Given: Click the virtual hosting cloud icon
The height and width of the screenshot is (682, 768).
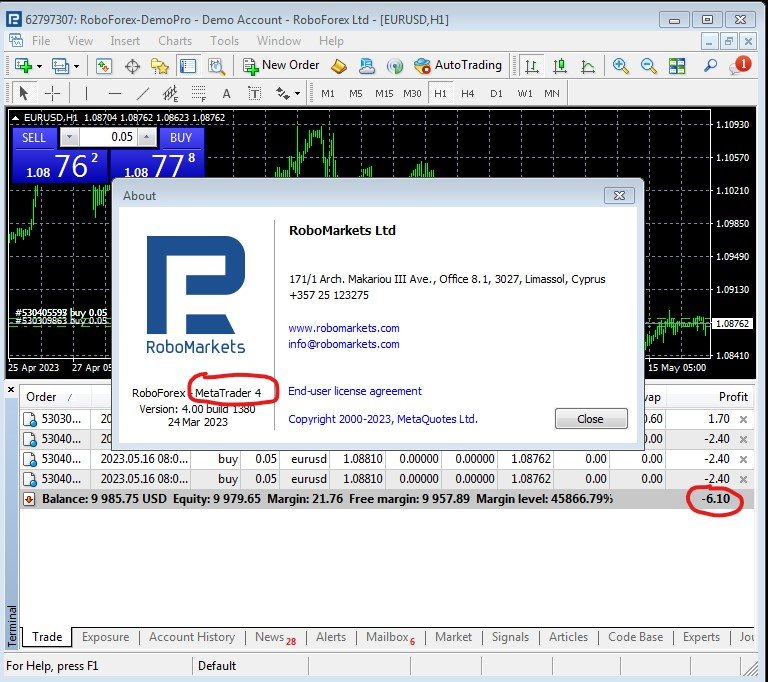Looking at the screenshot, I should (366, 66).
